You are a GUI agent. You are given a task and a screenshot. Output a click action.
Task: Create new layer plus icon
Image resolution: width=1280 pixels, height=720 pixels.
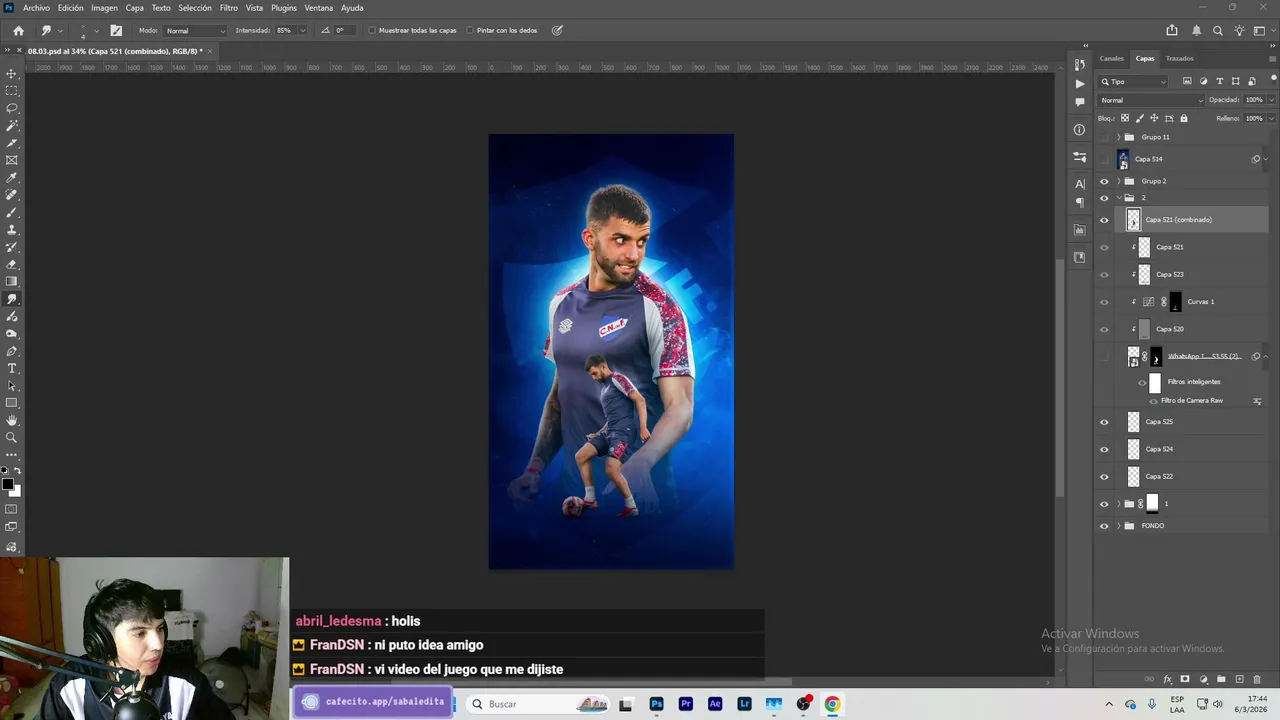1240,679
